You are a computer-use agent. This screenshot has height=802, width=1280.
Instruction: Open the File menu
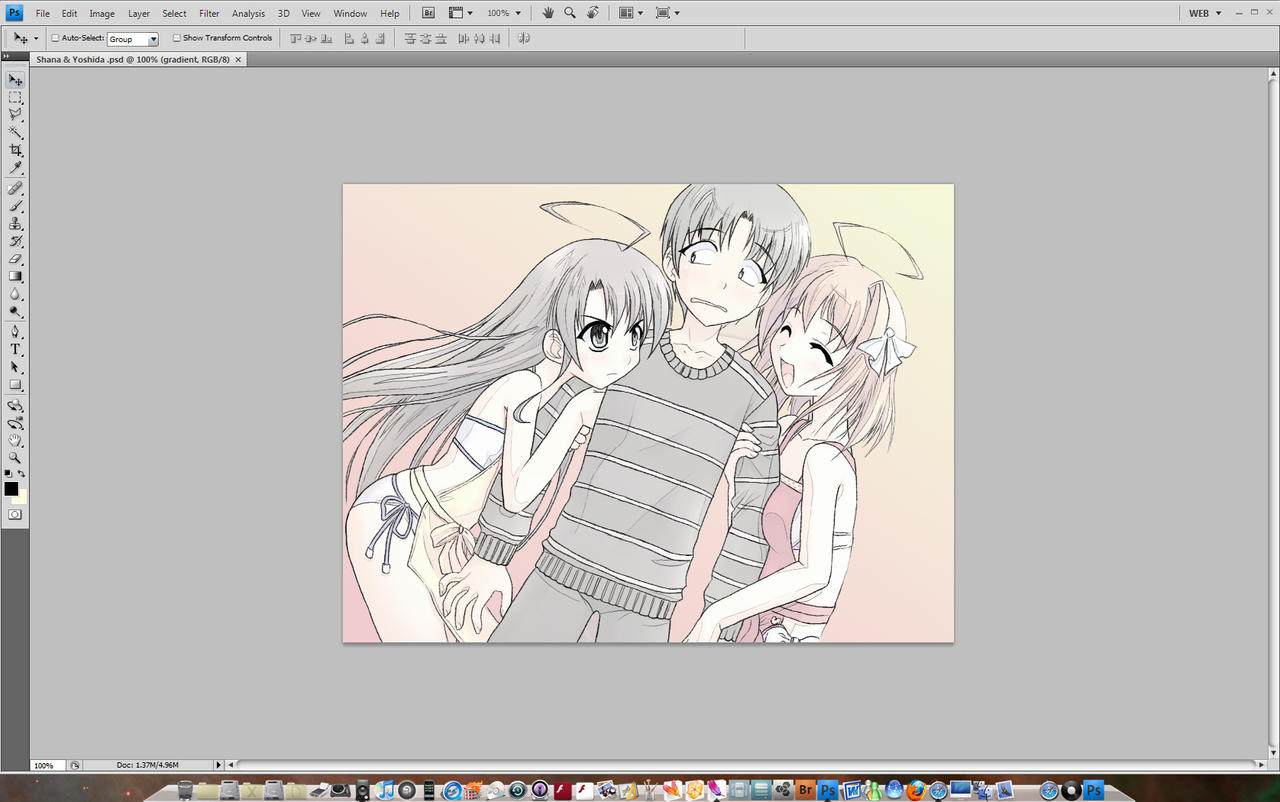click(x=43, y=13)
